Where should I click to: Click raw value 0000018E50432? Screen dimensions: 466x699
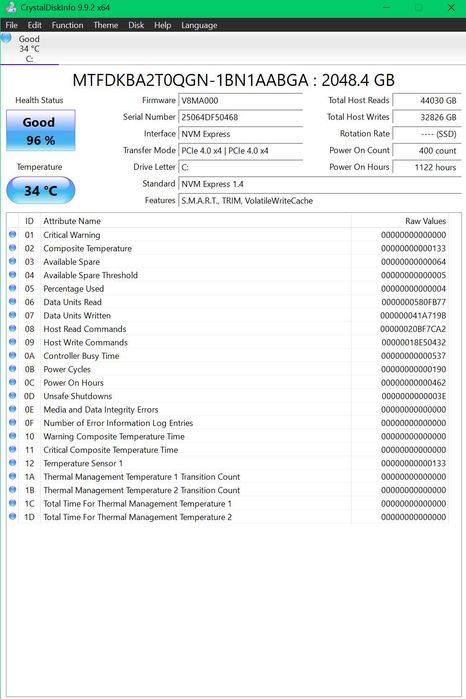413,342
